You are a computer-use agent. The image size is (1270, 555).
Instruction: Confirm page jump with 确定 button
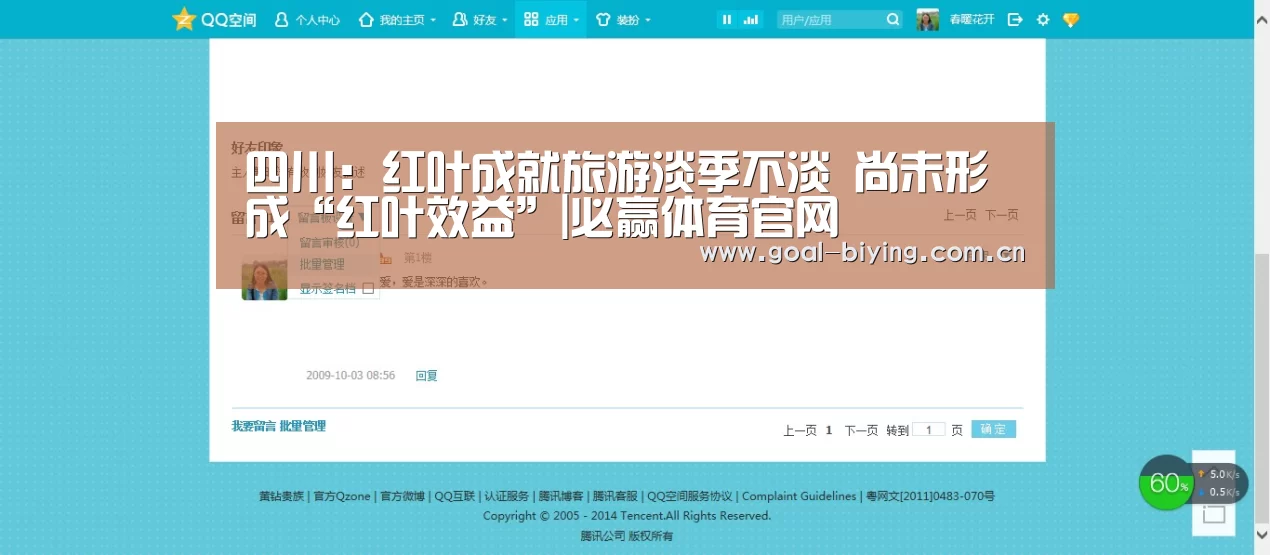click(x=993, y=429)
